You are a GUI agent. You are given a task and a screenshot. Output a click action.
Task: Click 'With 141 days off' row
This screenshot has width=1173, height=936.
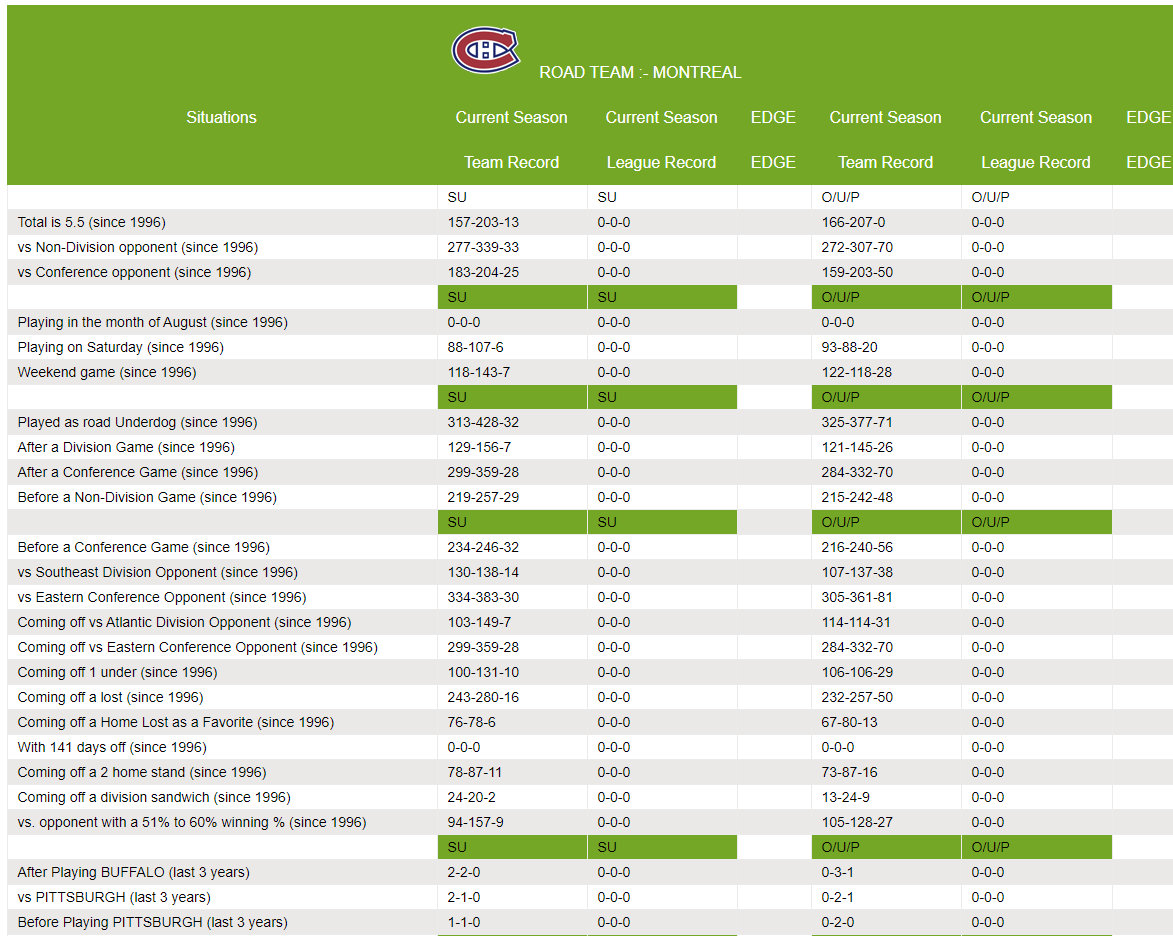pos(589,747)
